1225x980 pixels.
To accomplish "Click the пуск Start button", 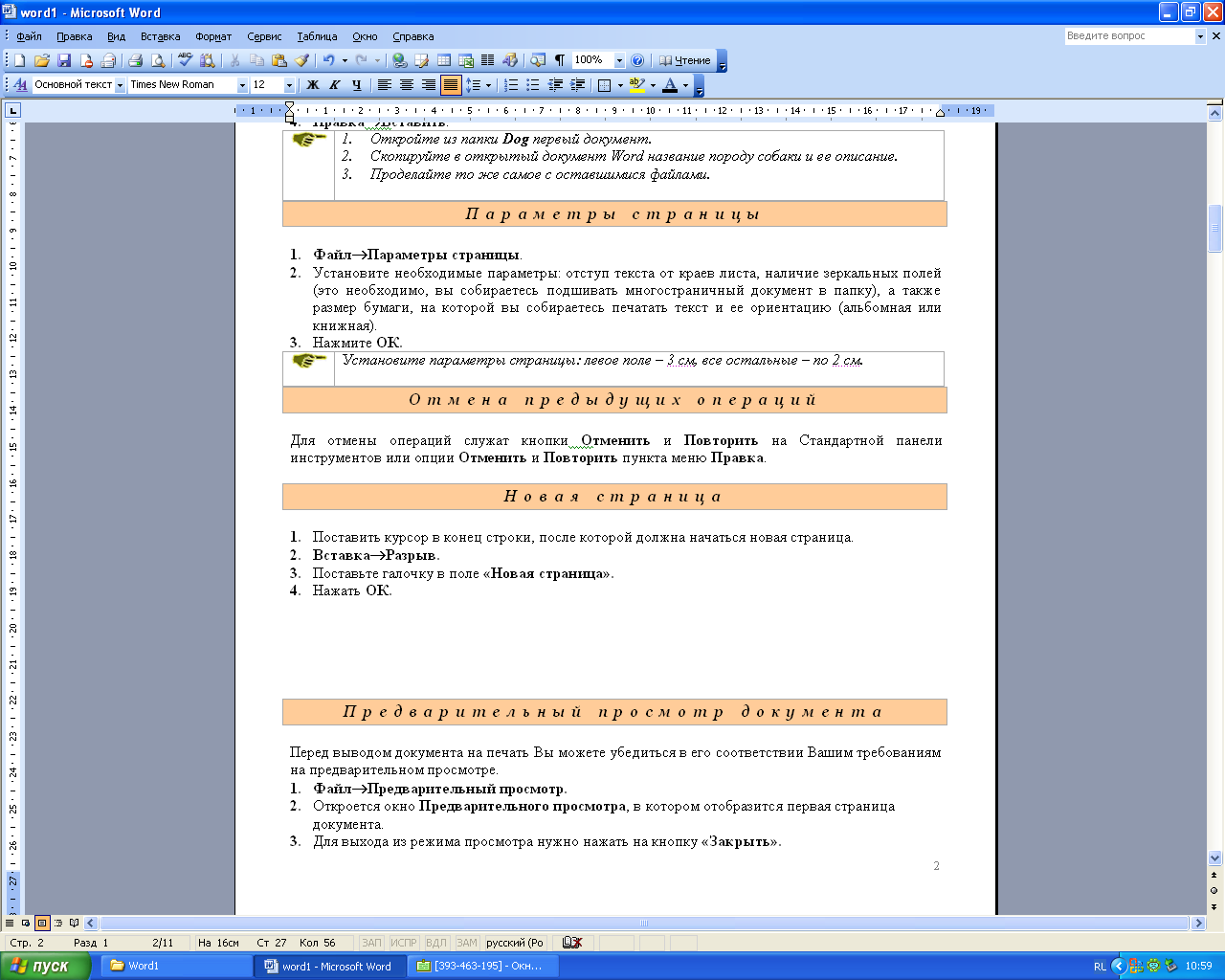I will pos(46,966).
